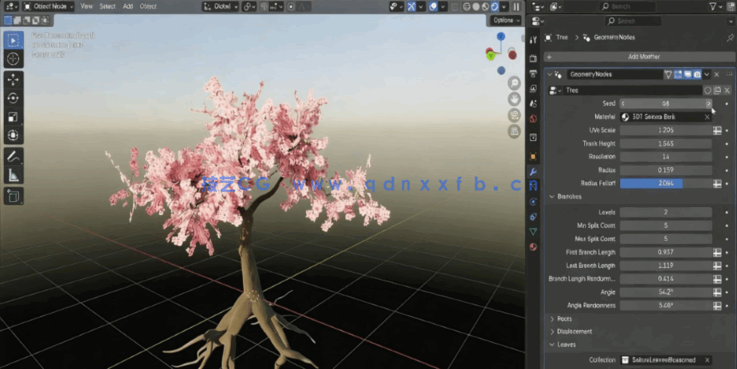Click the GeometryNodes modifier name field

coord(615,74)
